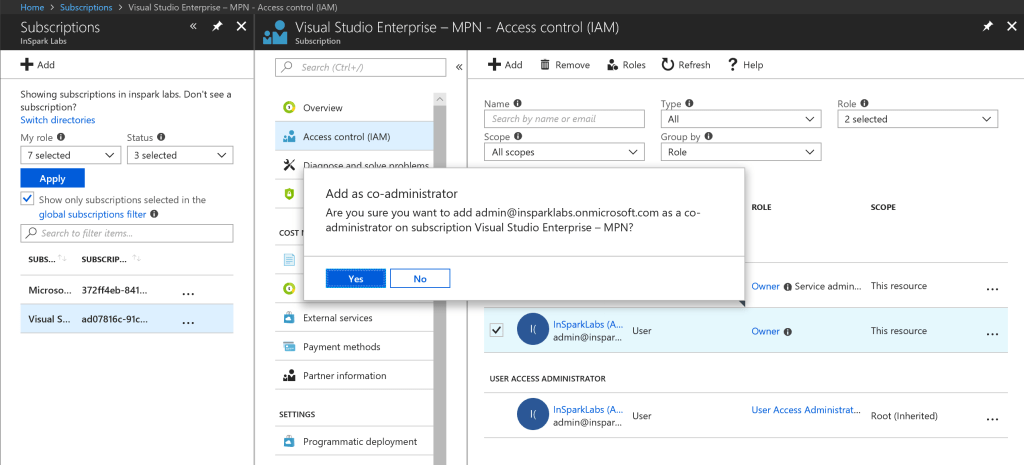Pin the Subscriptions blade
This screenshot has width=1024, height=465.
217,27
